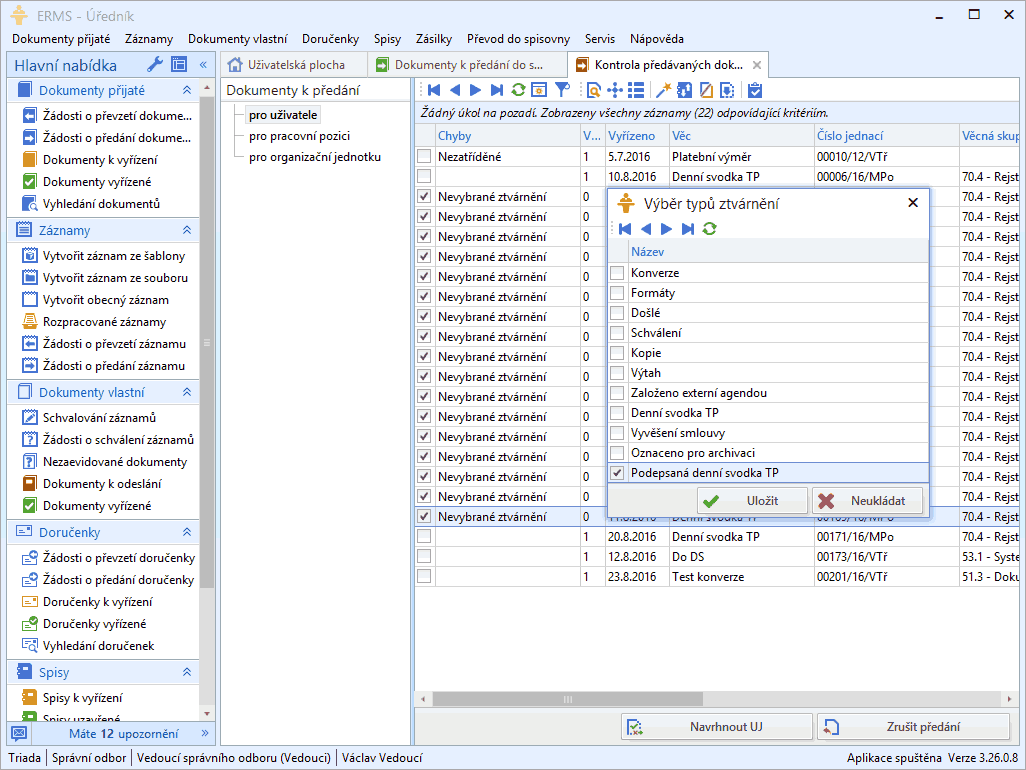Click the refresh icon in the dialog toolbar
This screenshot has height=770, width=1026.
coord(710,229)
